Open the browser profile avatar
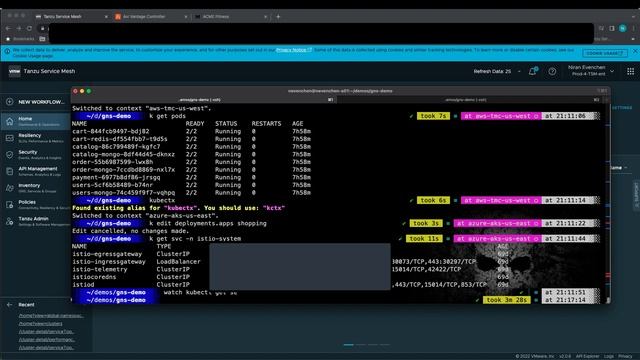 (x=622, y=28)
